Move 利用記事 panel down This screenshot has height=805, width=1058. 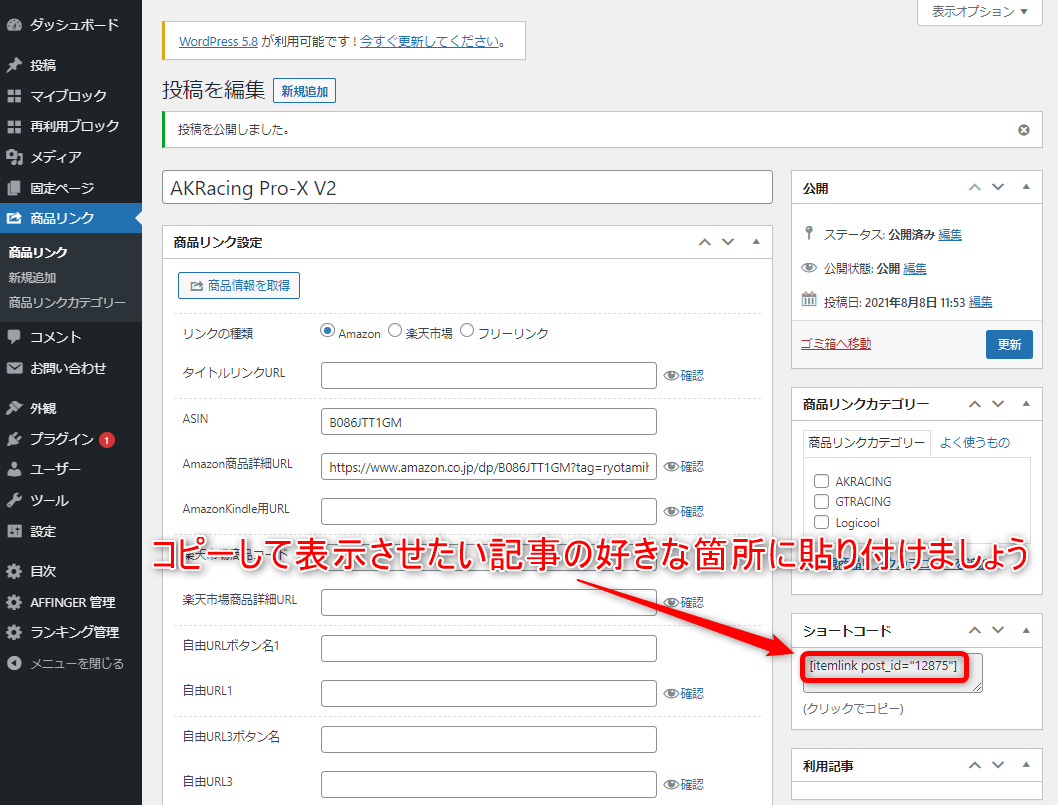pyautogui.click(x=998, y=765)
